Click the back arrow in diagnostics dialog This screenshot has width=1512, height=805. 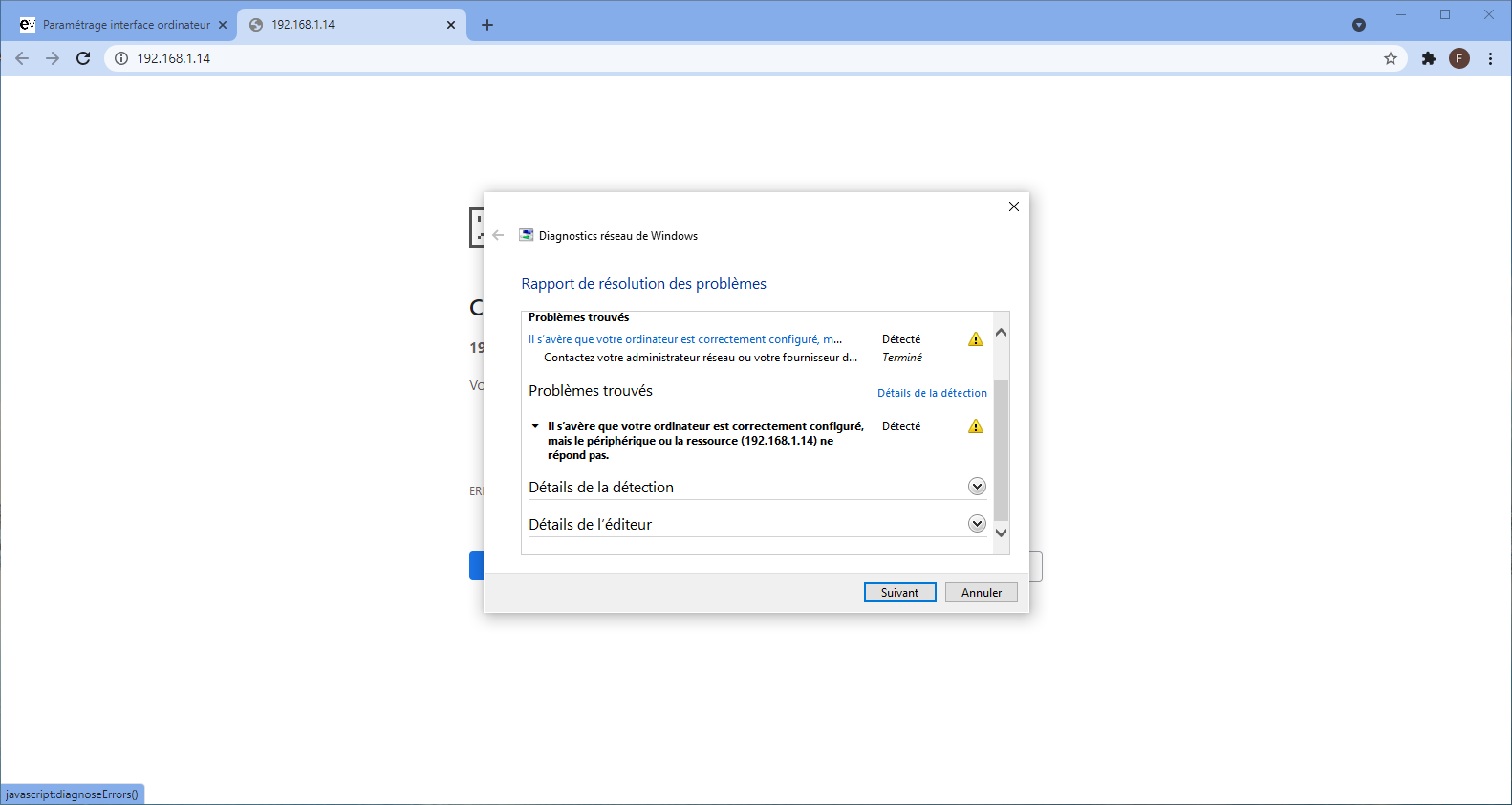click(498, 235)
